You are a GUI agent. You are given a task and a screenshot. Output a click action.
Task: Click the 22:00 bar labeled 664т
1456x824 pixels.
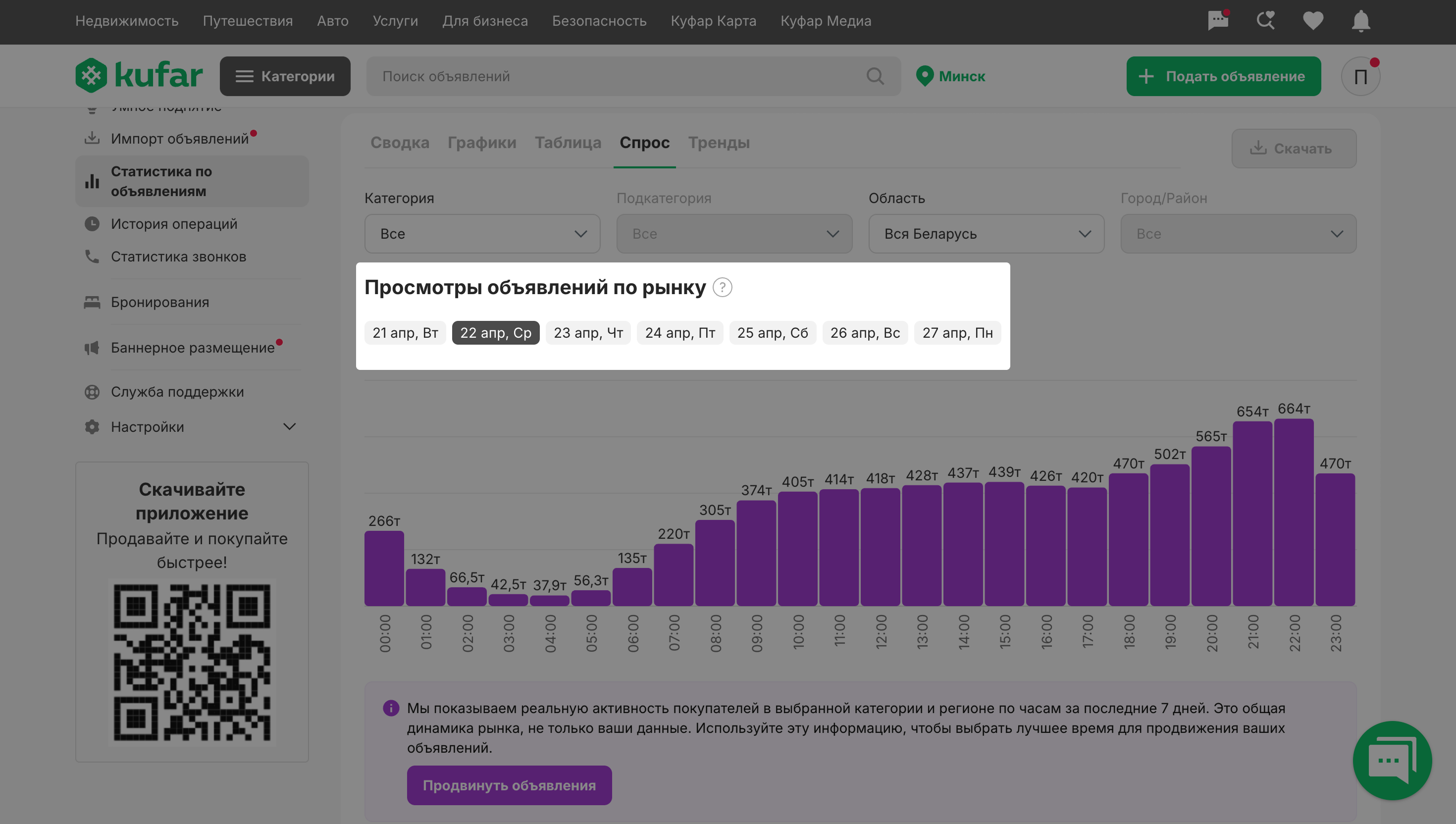pos(1294,512)
